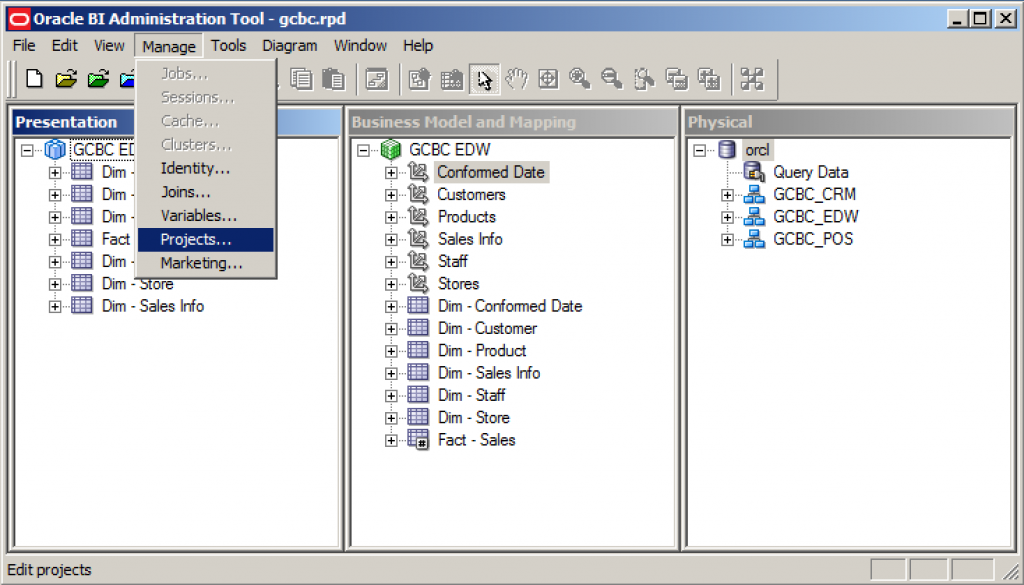Image resolution: width=1024 pixels, height=585 pixels.
Task: Open the Diagram menu
Action: coord(289,45)
